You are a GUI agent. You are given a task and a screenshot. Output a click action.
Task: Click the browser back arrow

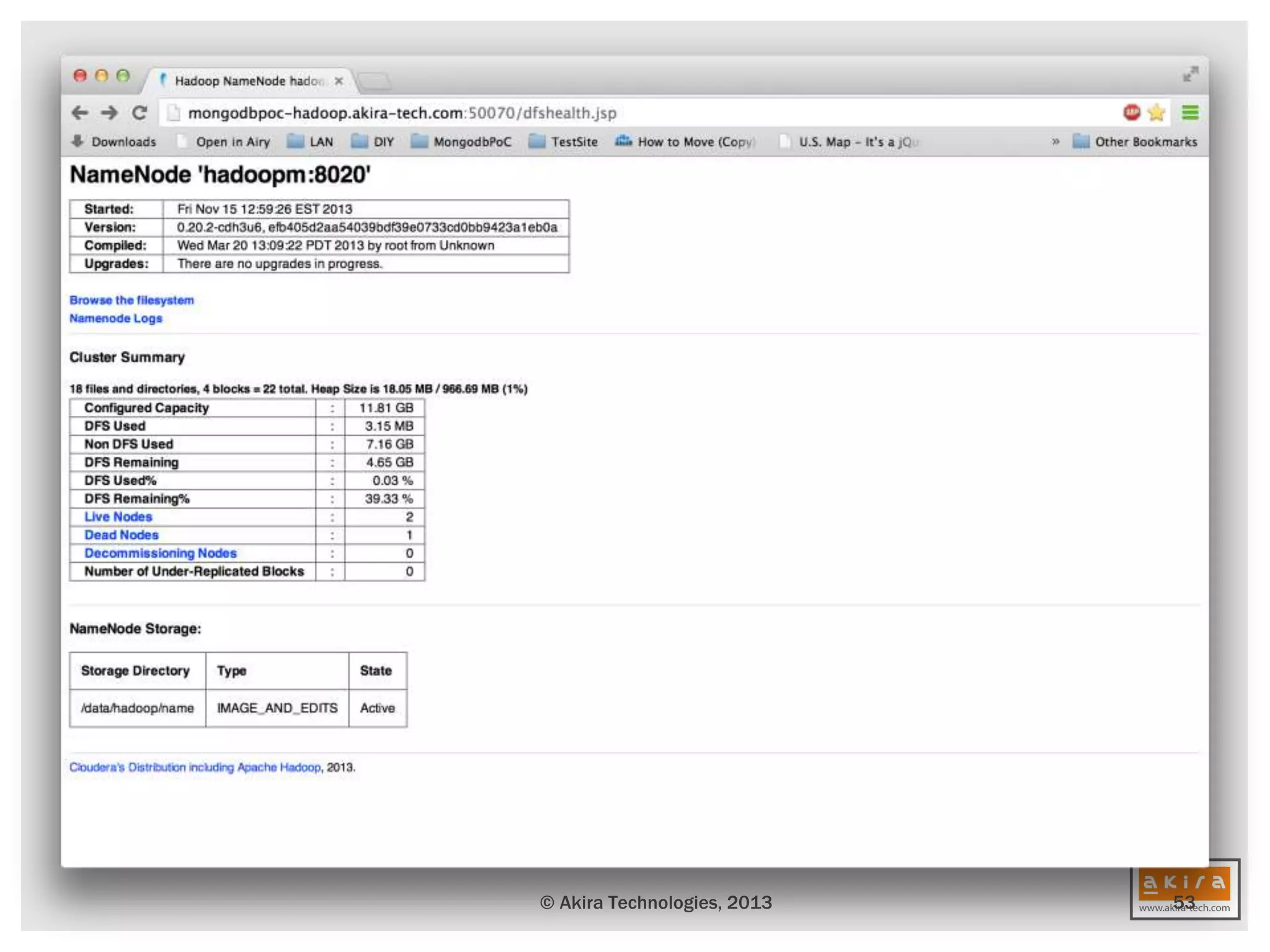coord(79,113)
